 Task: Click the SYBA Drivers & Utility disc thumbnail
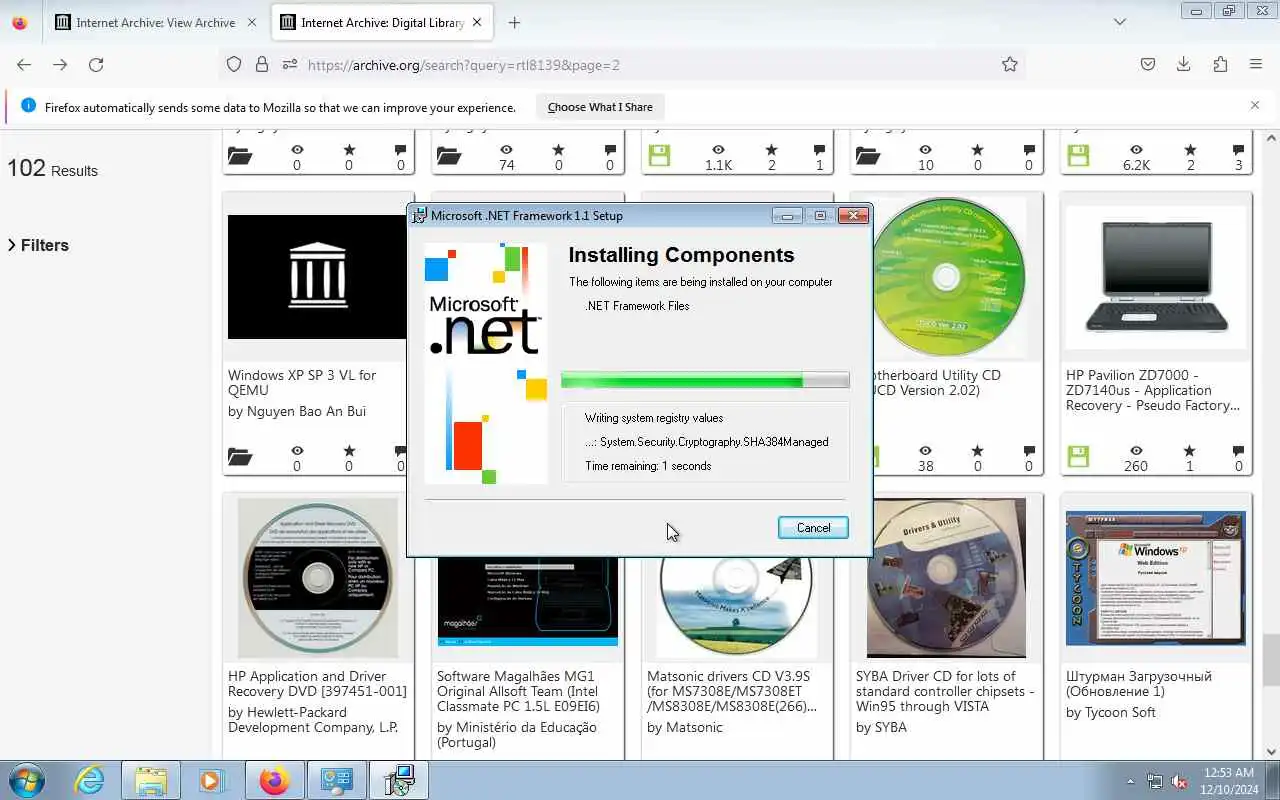click(946, 578)
